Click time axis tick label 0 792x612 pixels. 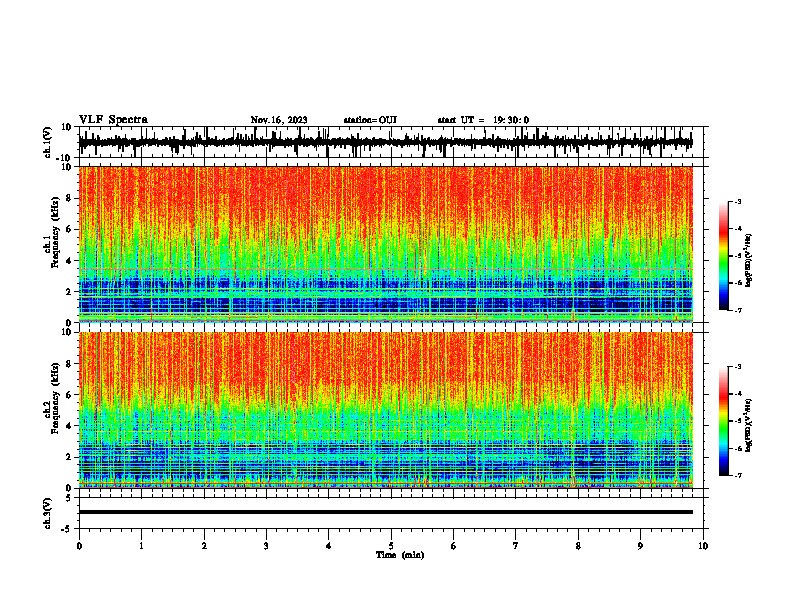(x=79, y=546)
